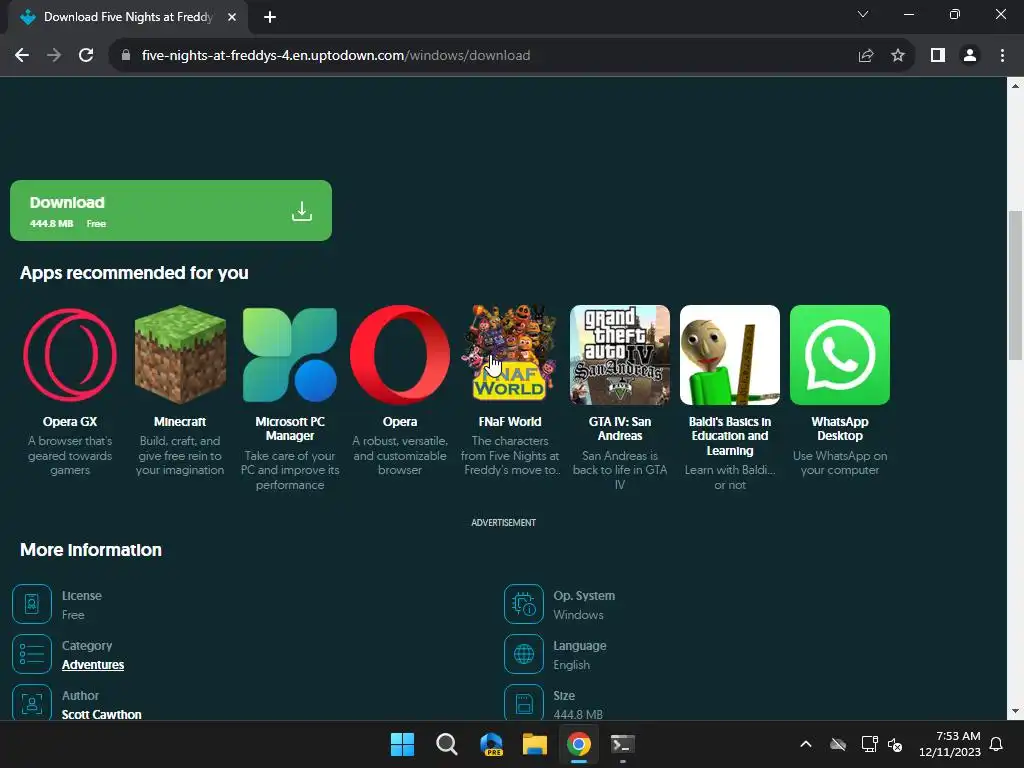Open the Adventures category link
Screen dimensions: 1024x768
point(93,665)
